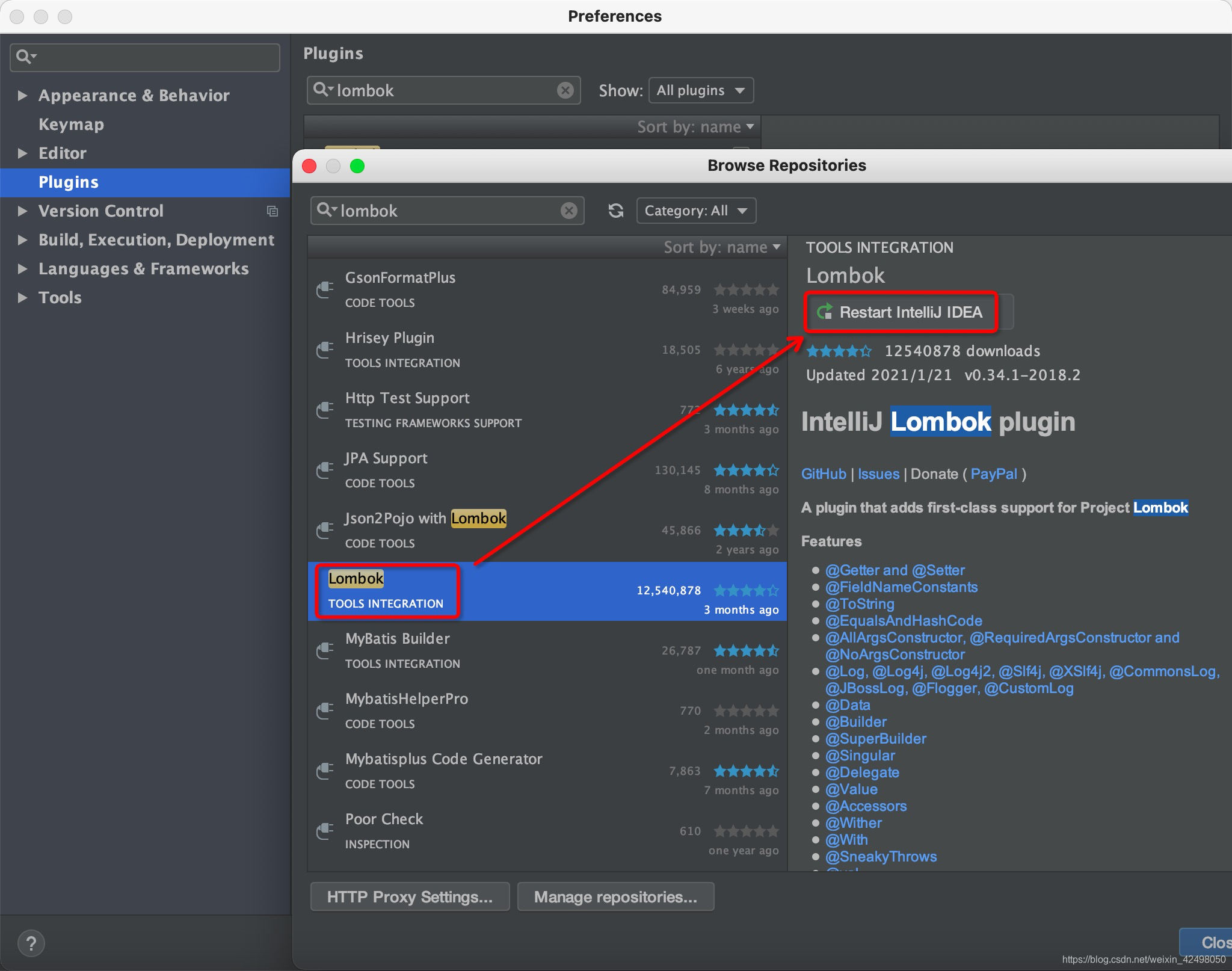Open the Category: All dropdown
1232x971 pixels.
pos(695,211)
